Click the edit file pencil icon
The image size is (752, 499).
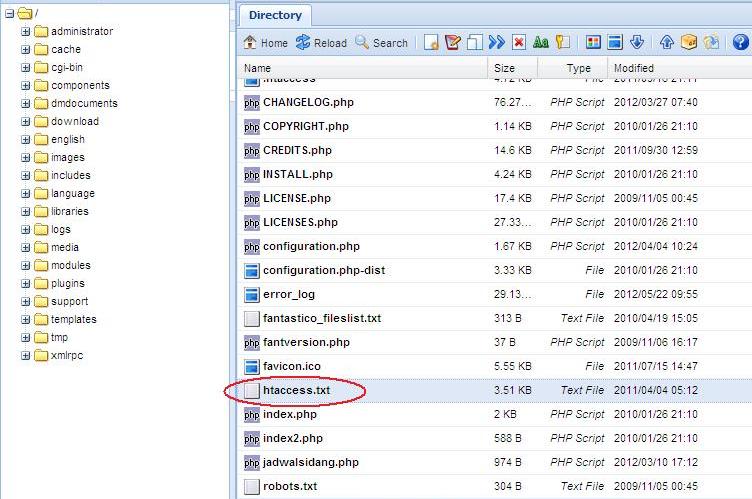pyautogui.click(x=453, y=43)
